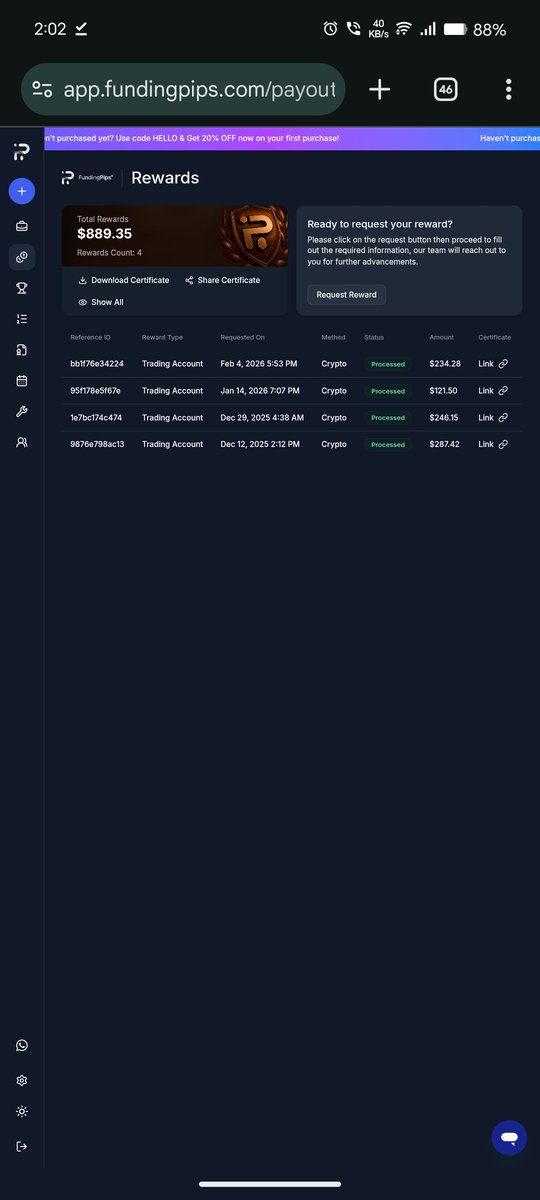This screenshot has height=1200, width=540.
Task: Tap the address bar URL app.fundingpips.com
Action: click(x=198, y=90)
